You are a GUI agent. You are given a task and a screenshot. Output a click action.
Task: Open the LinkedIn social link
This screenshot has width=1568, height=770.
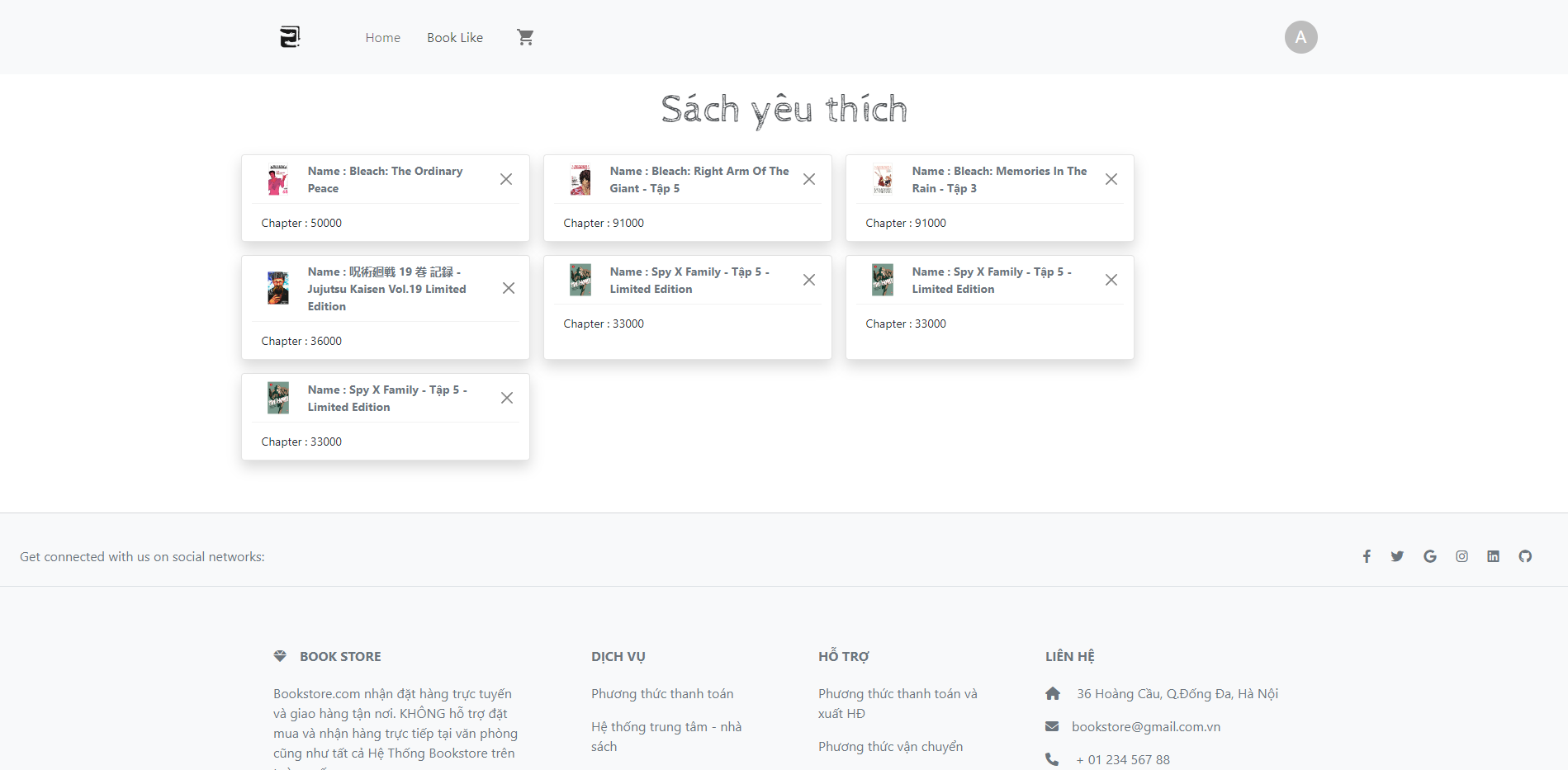pos(1493,556)
